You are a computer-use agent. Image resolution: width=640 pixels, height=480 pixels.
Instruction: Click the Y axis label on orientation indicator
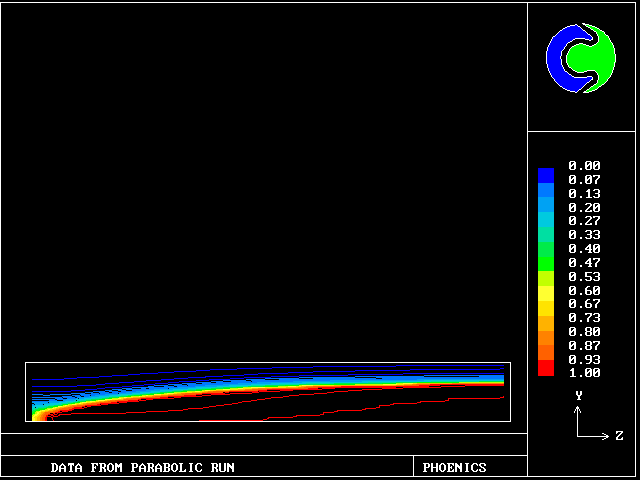click(x=578, y=396)
